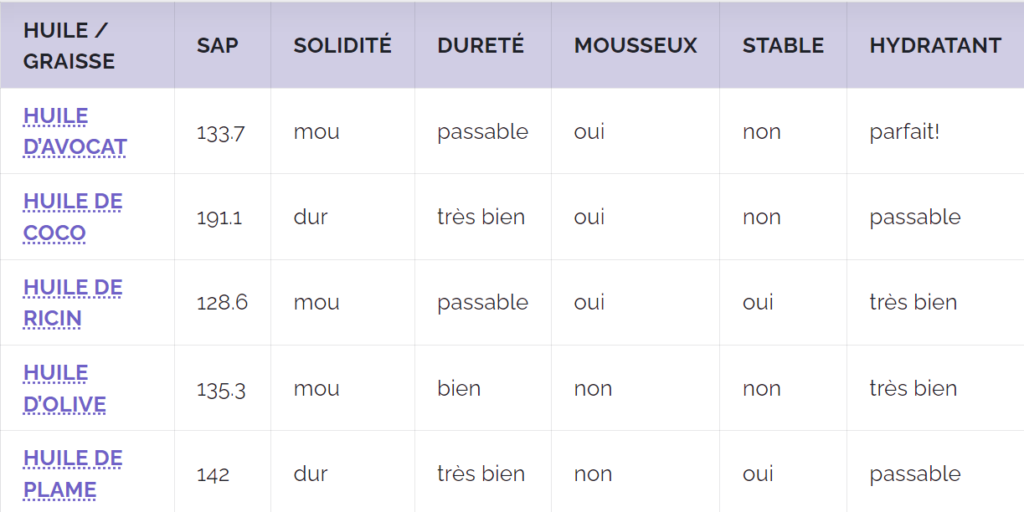The image size is (1024, 512).
Task: Click the 128.6 SAP cell
Action: [222, 304]
